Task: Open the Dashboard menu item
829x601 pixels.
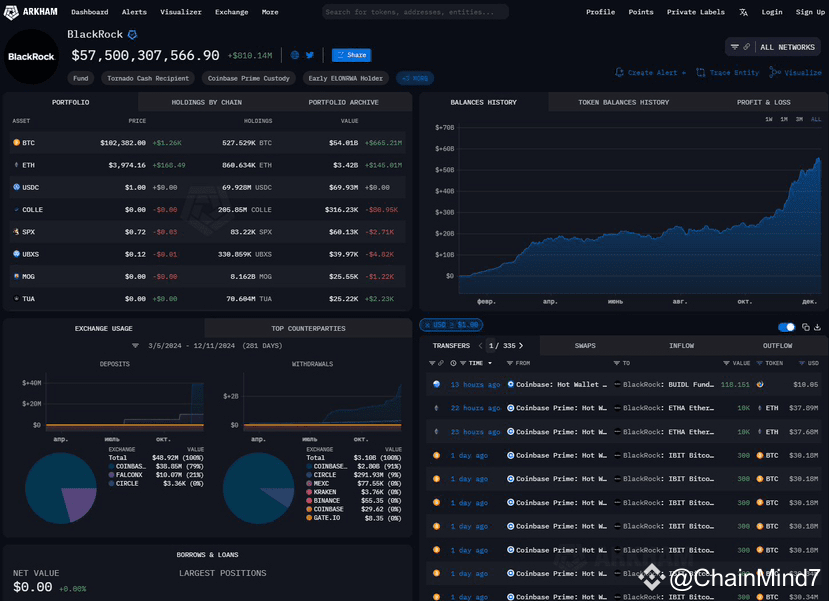Action: [89, 12]
